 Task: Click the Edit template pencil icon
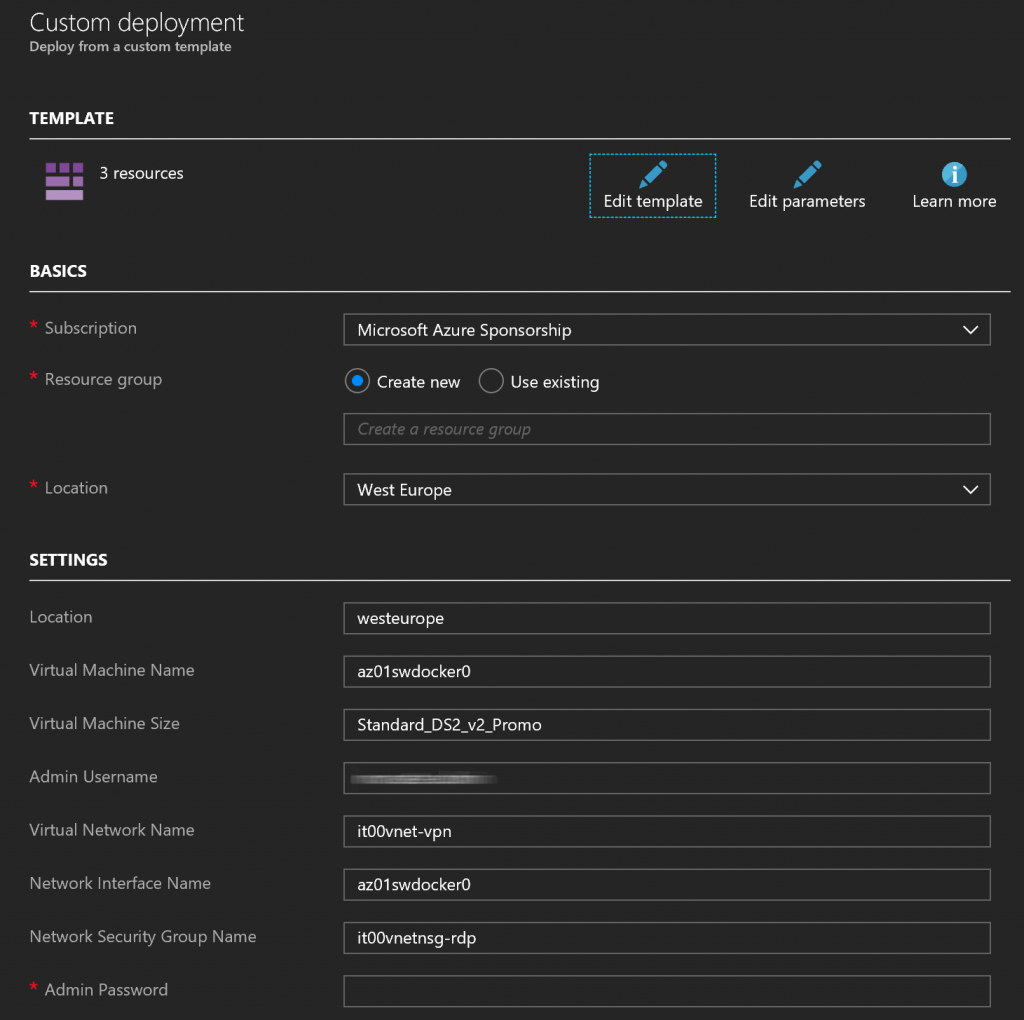tap(653, 174)
